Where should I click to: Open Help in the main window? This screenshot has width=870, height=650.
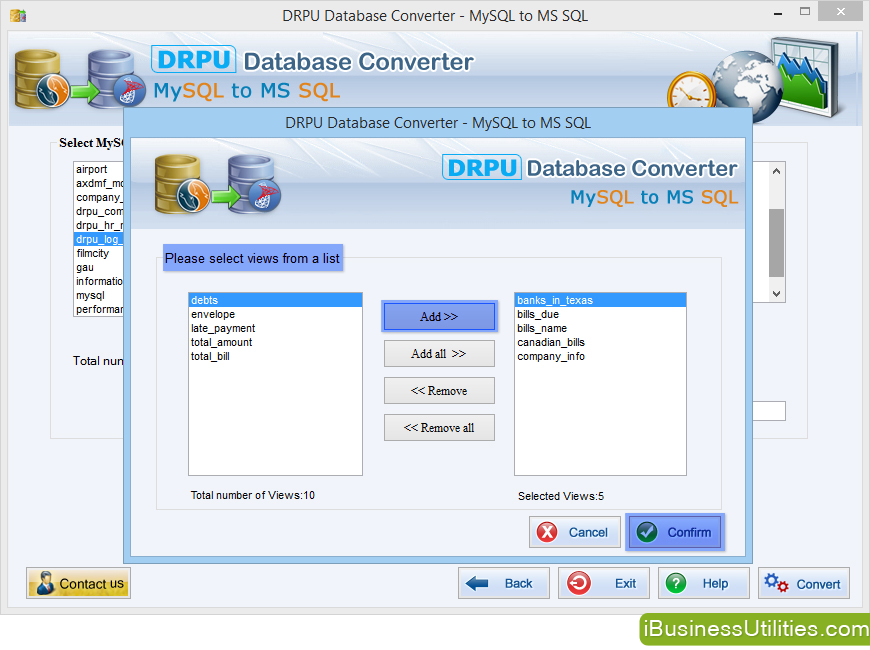pyautogui.click(x=704, y=583)
